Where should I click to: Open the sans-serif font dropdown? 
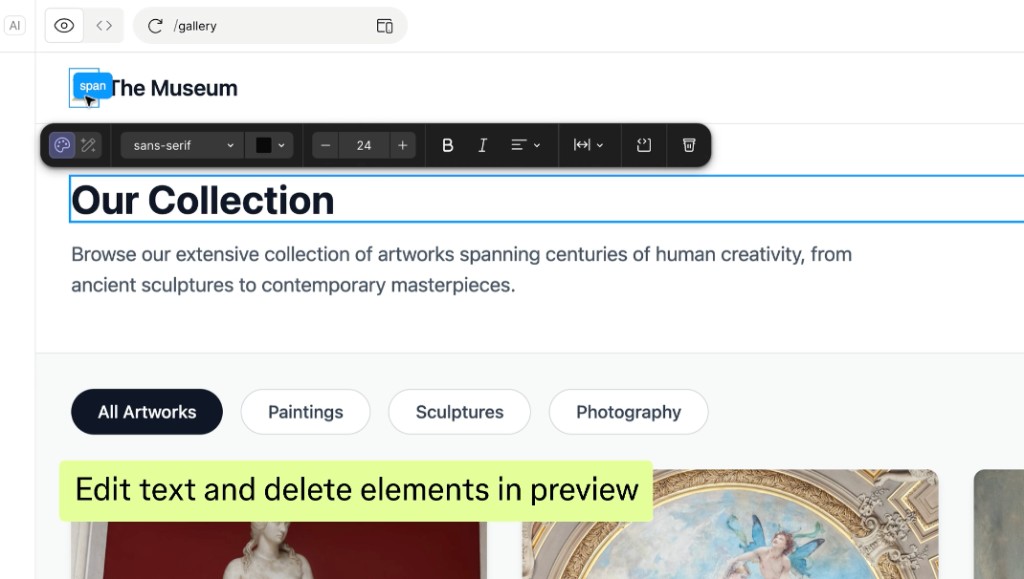(x=182, y=145)
